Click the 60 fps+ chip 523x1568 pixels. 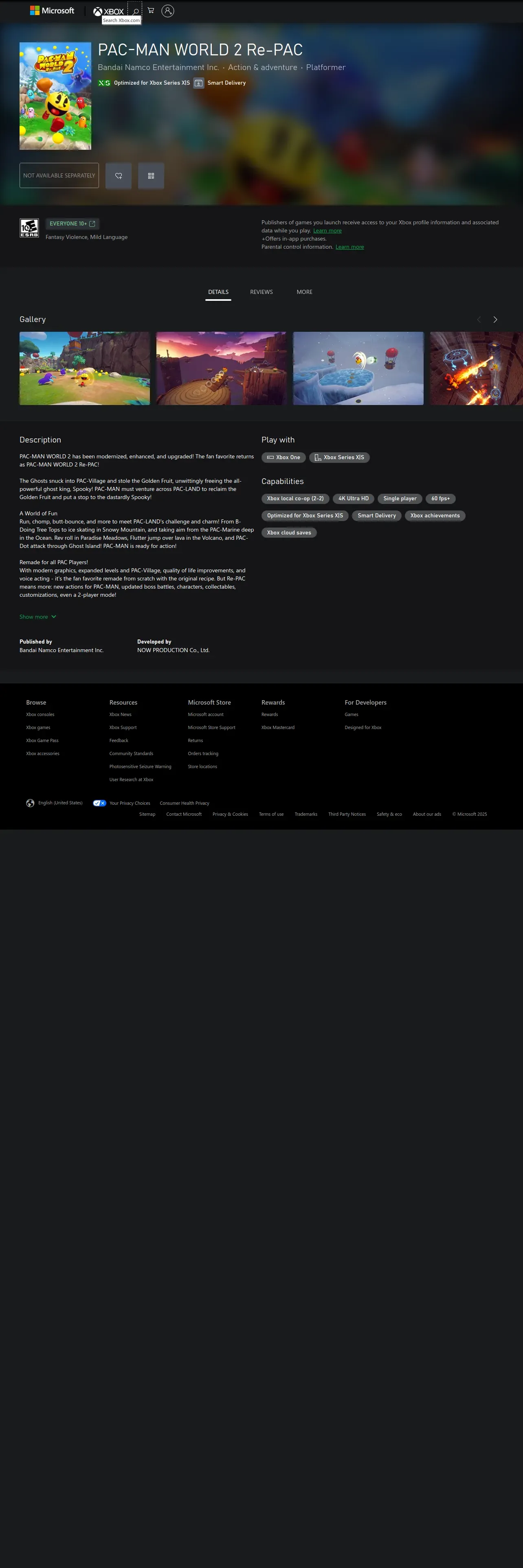click(x=441, y=499)
